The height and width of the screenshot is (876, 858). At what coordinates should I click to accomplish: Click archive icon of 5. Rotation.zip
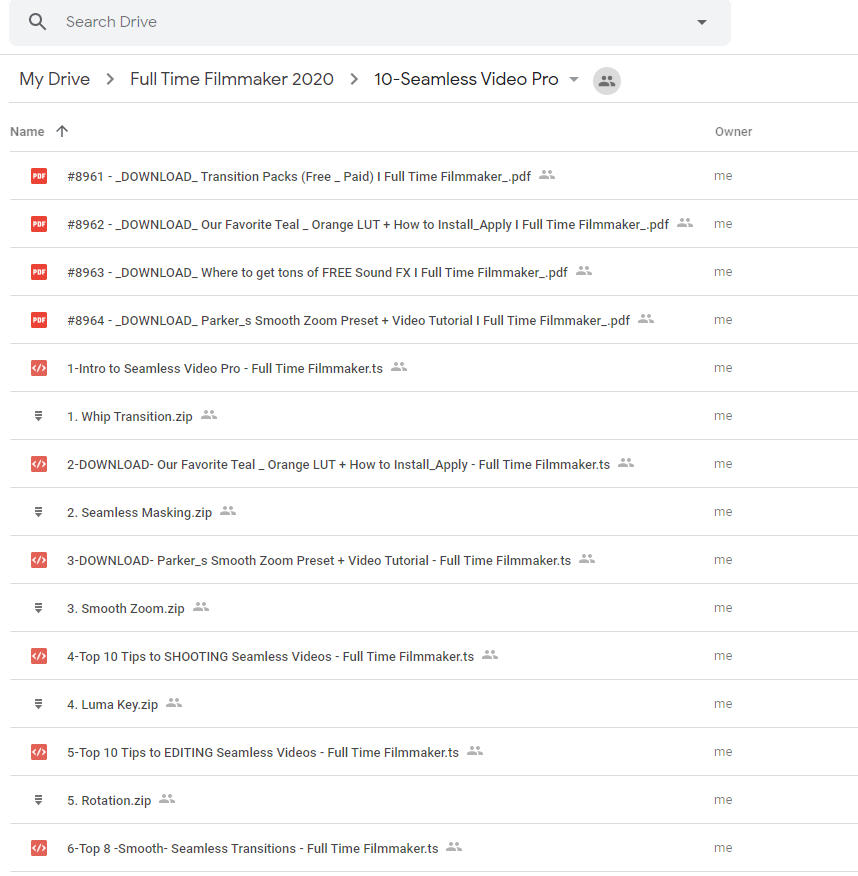(39, 801)
